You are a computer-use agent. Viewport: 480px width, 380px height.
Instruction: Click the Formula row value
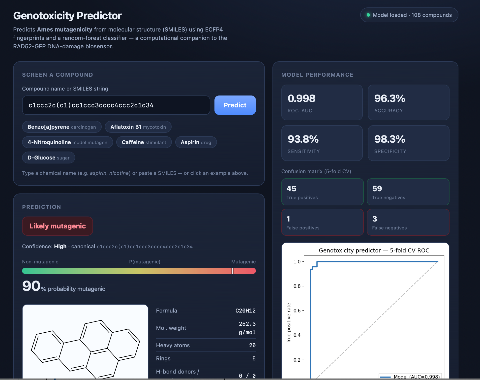246,311
